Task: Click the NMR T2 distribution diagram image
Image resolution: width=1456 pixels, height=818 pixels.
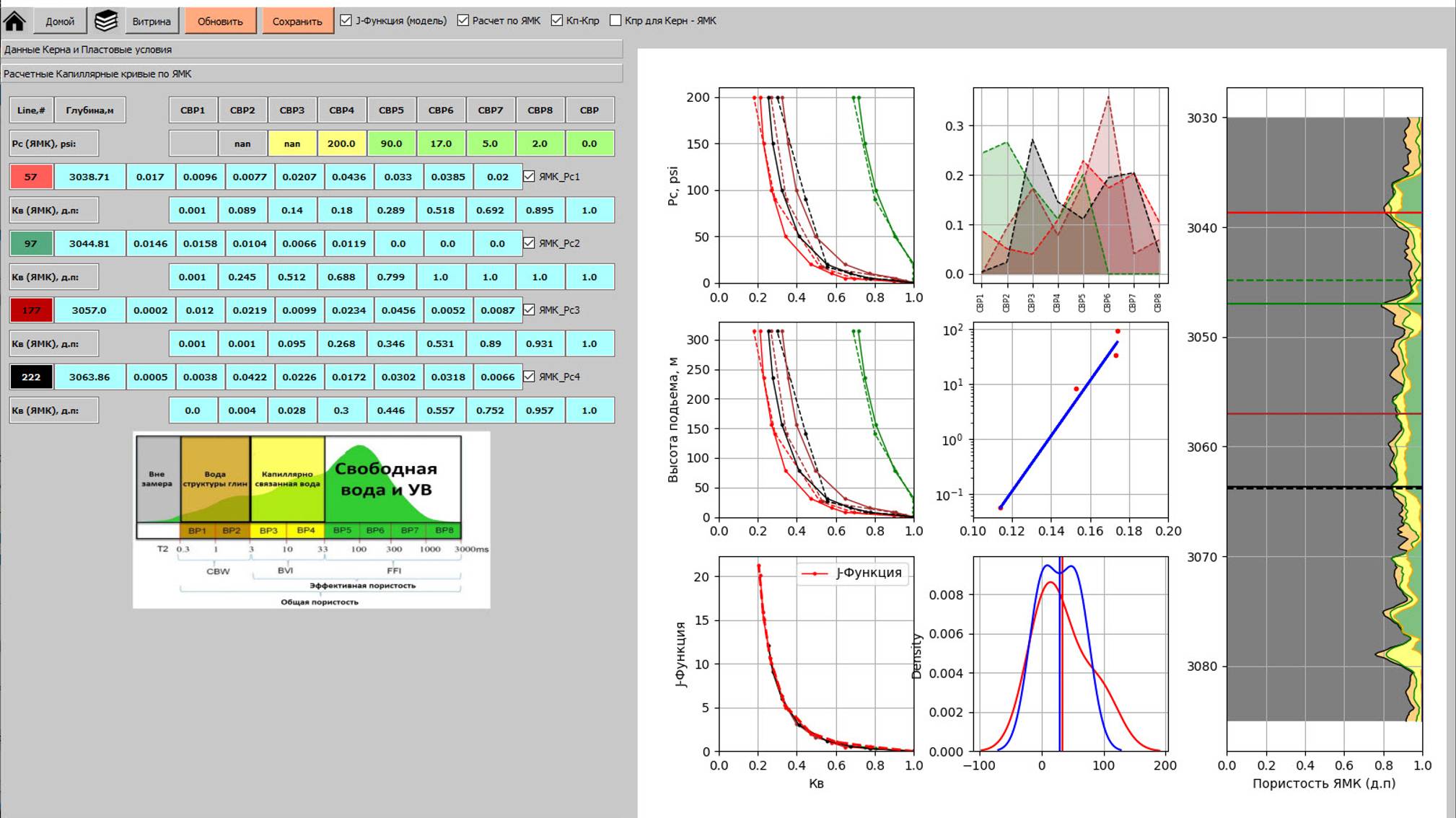Action: (x=312, y=520)
